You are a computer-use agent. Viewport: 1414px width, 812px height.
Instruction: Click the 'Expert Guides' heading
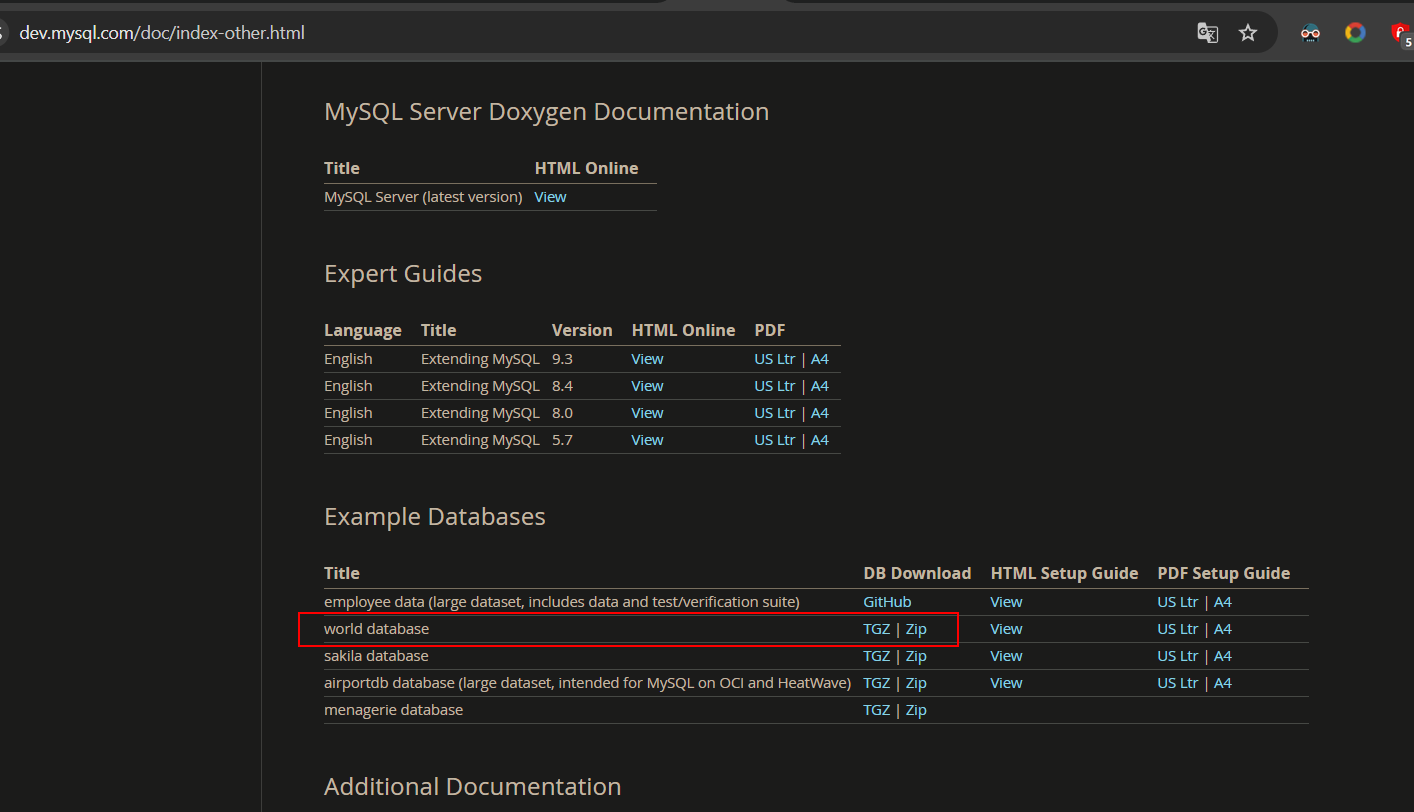click(x=403, y=274)
